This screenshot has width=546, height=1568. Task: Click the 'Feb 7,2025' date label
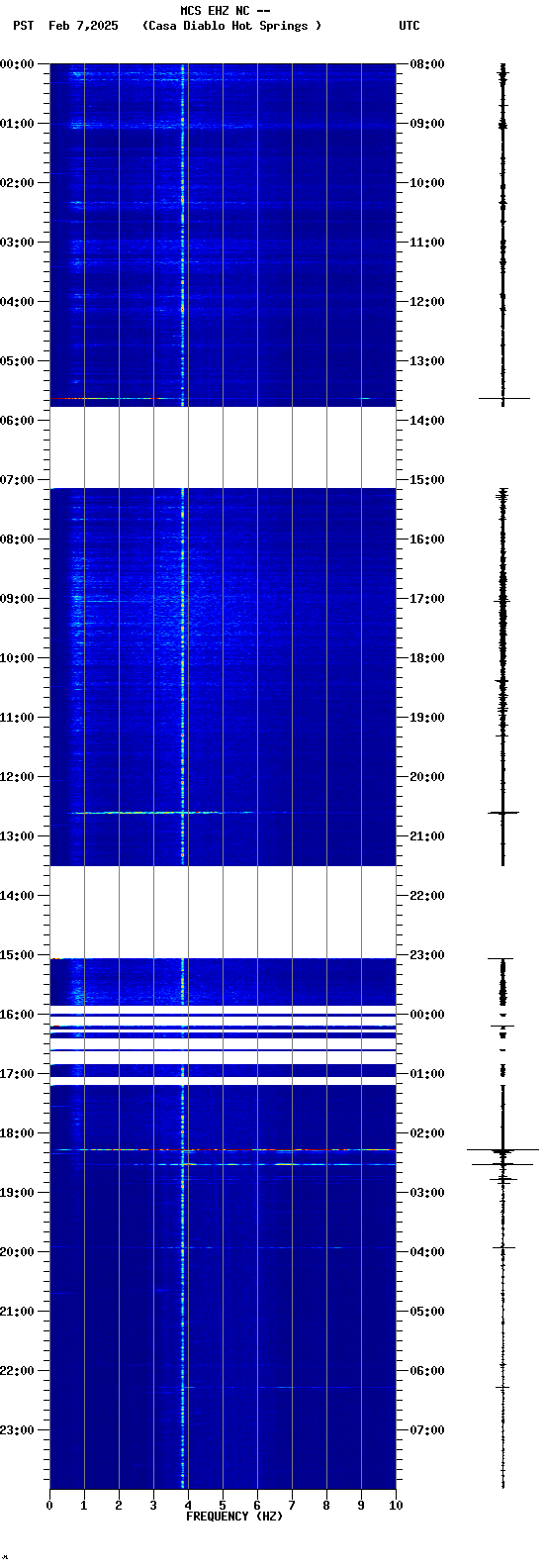83,26
